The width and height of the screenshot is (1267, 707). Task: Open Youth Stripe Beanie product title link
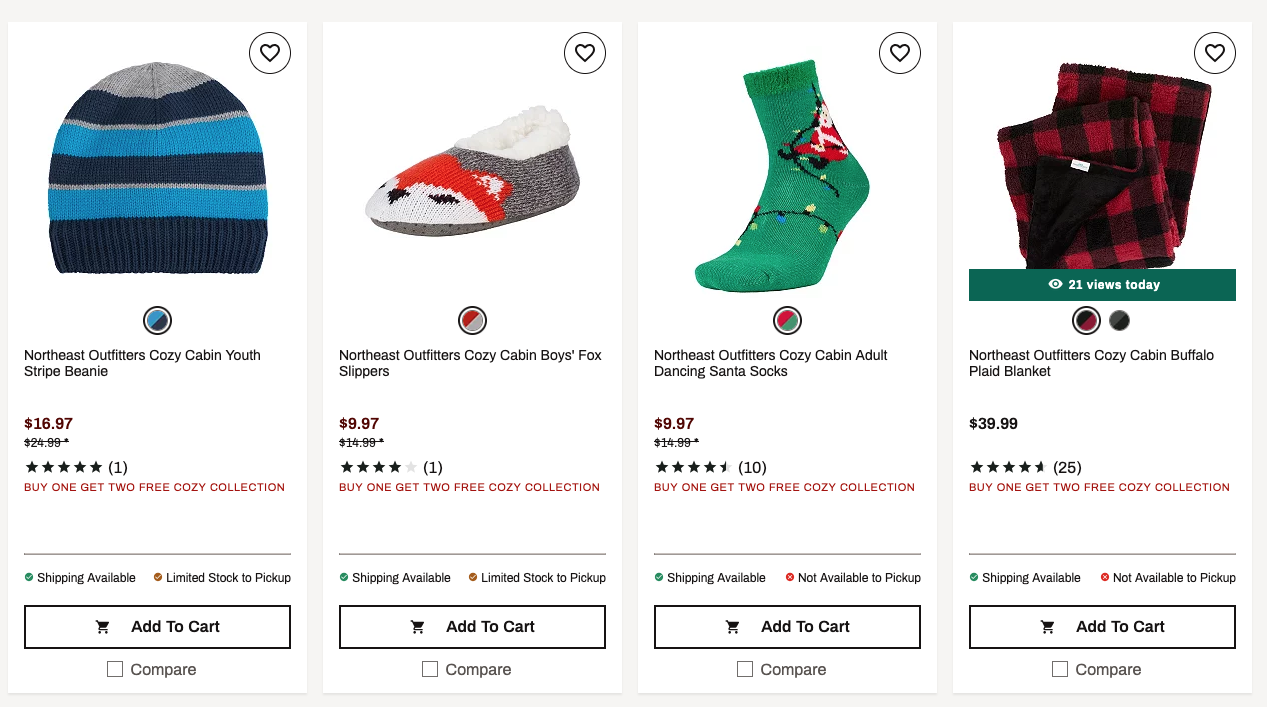[x=142, y=363]
